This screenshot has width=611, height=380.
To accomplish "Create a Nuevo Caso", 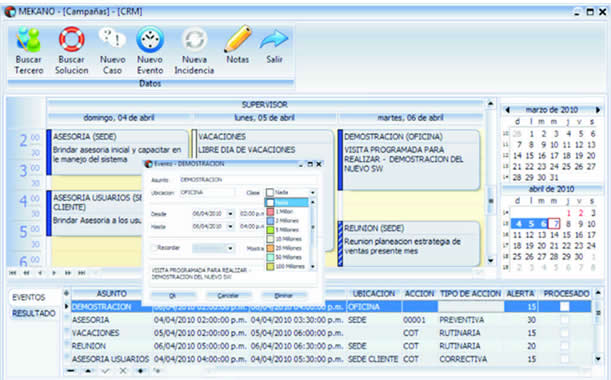I will (x=112, y=51).
